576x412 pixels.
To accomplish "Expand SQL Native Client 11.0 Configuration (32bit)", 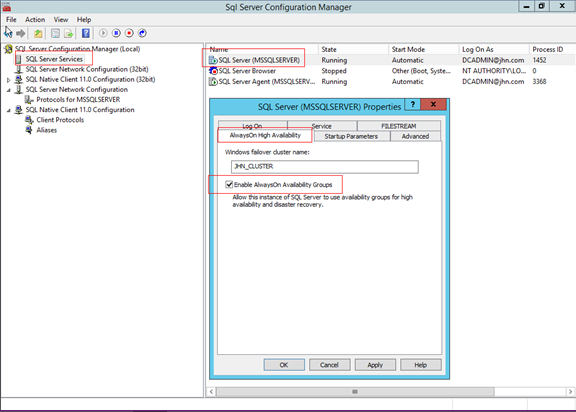I will pos(8,80).
